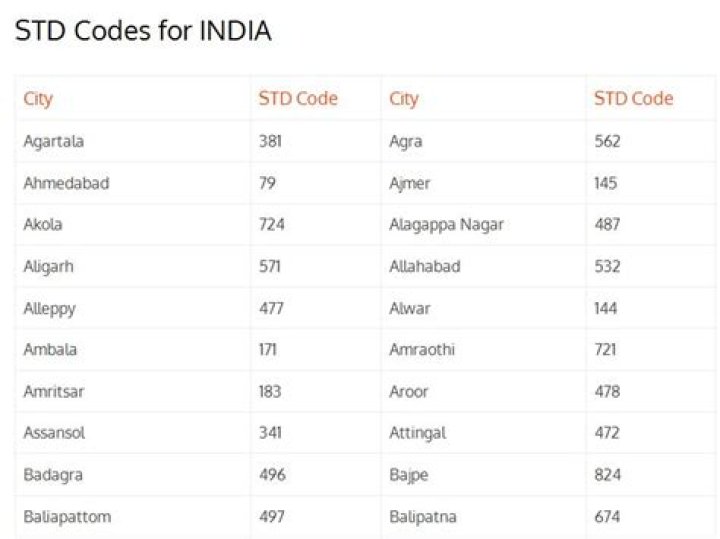Viewport: 720px width, 539px height.
Task: Click the right 'STD Code' column header
Action: click(x=633, y=99)
